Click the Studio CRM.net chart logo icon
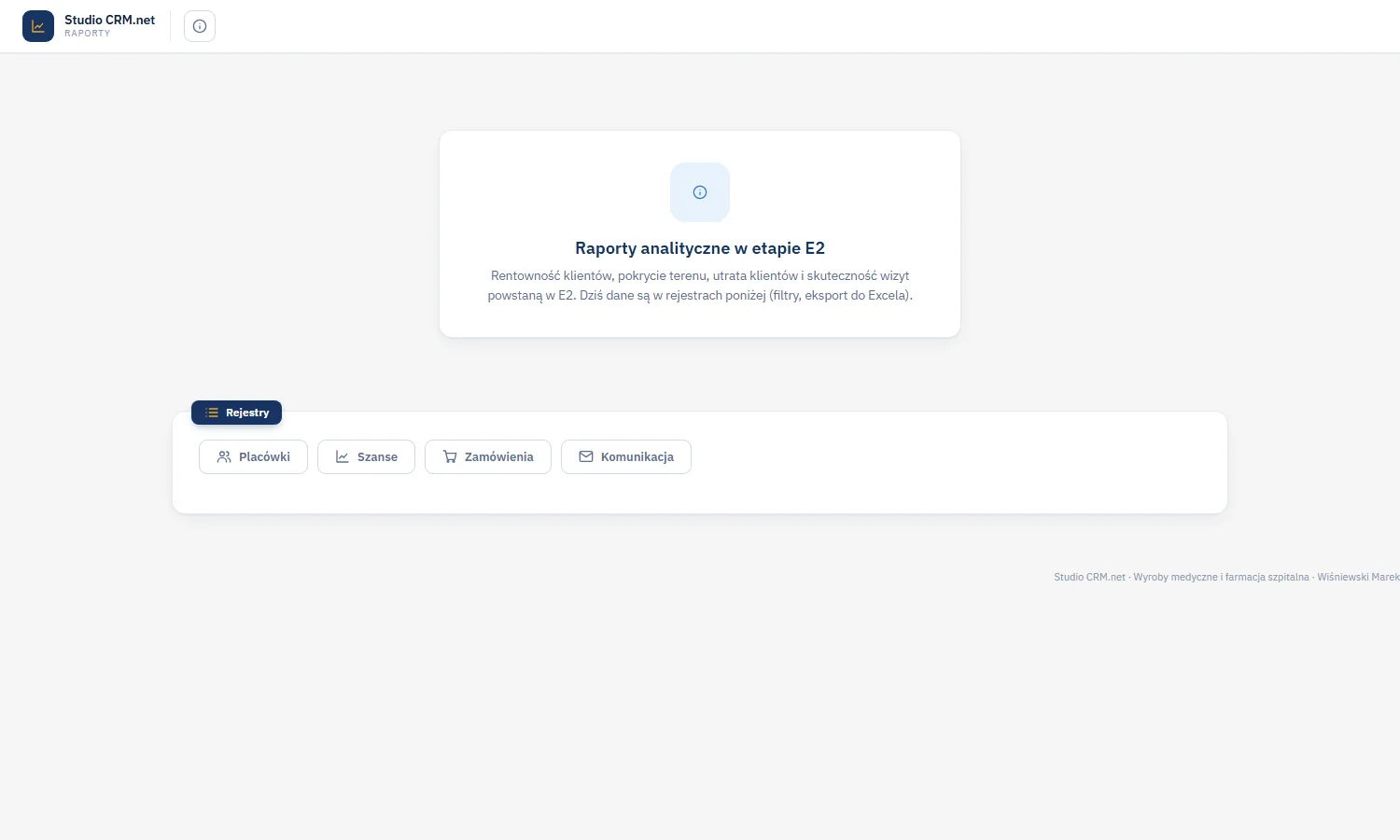 coord(38,26)
